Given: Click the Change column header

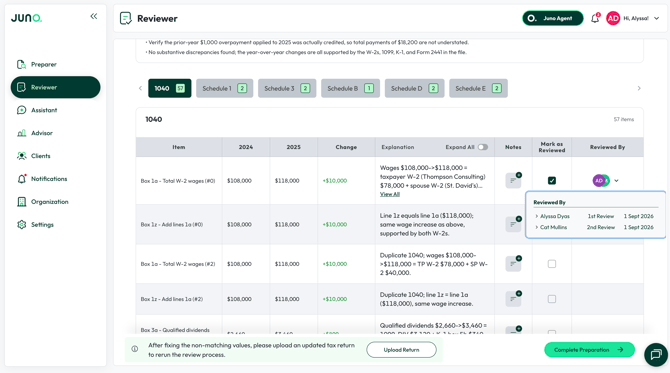Looking at the screenshot, I should 346,147.
